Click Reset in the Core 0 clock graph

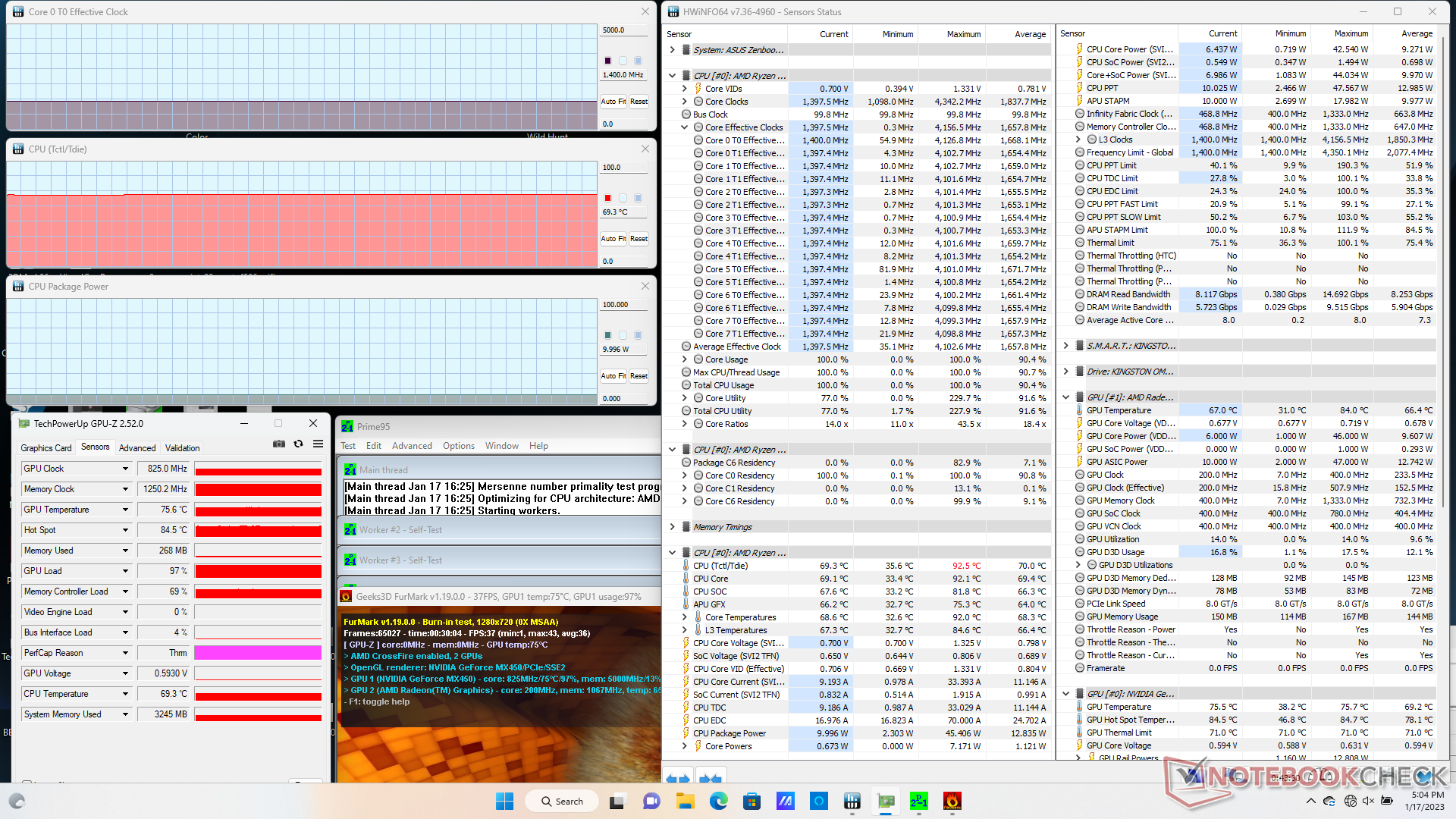coord(639,102)
